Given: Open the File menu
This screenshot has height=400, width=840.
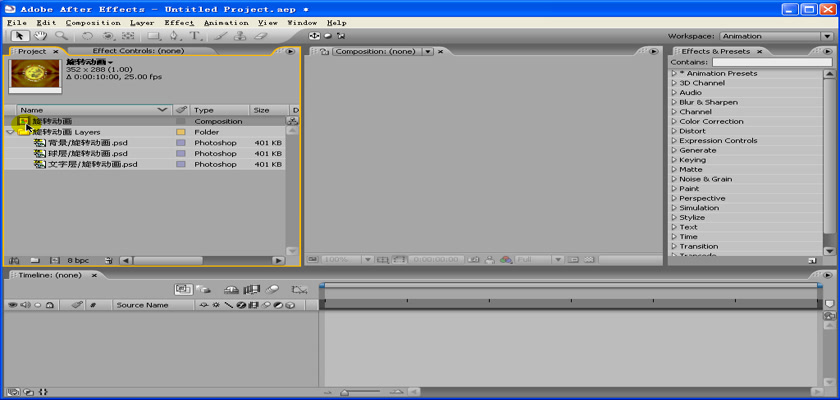Looking at the screenshot, I should tap(17, 23).
